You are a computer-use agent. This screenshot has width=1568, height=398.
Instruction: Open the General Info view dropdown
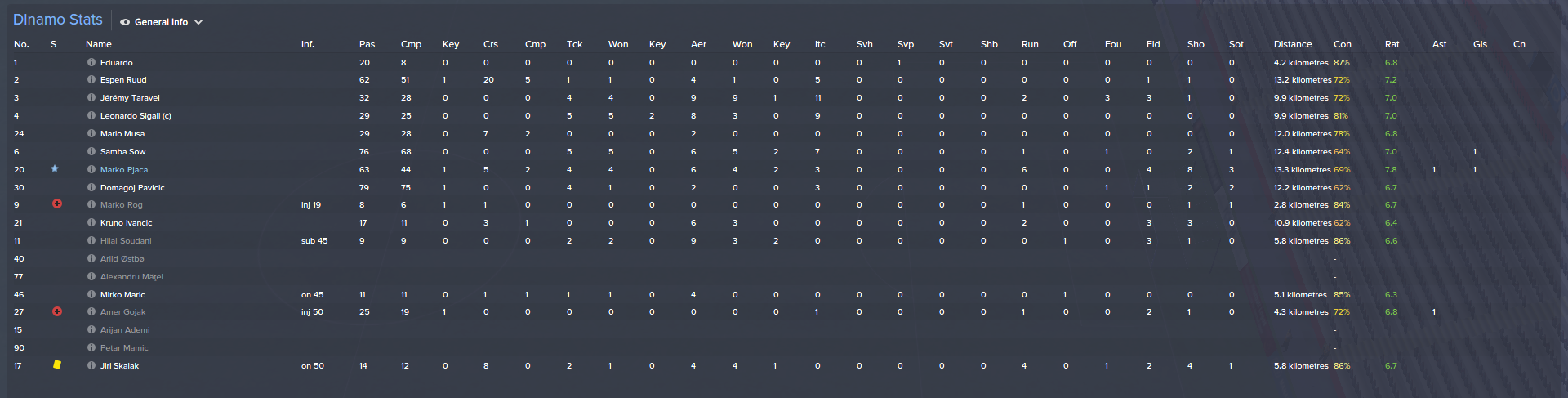[161, 22]
